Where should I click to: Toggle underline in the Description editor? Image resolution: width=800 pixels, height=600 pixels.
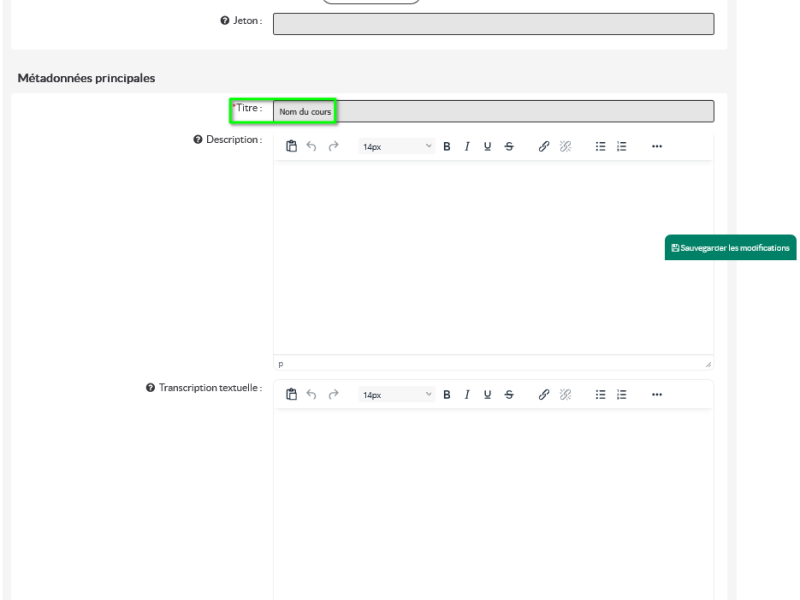[487, 146]
